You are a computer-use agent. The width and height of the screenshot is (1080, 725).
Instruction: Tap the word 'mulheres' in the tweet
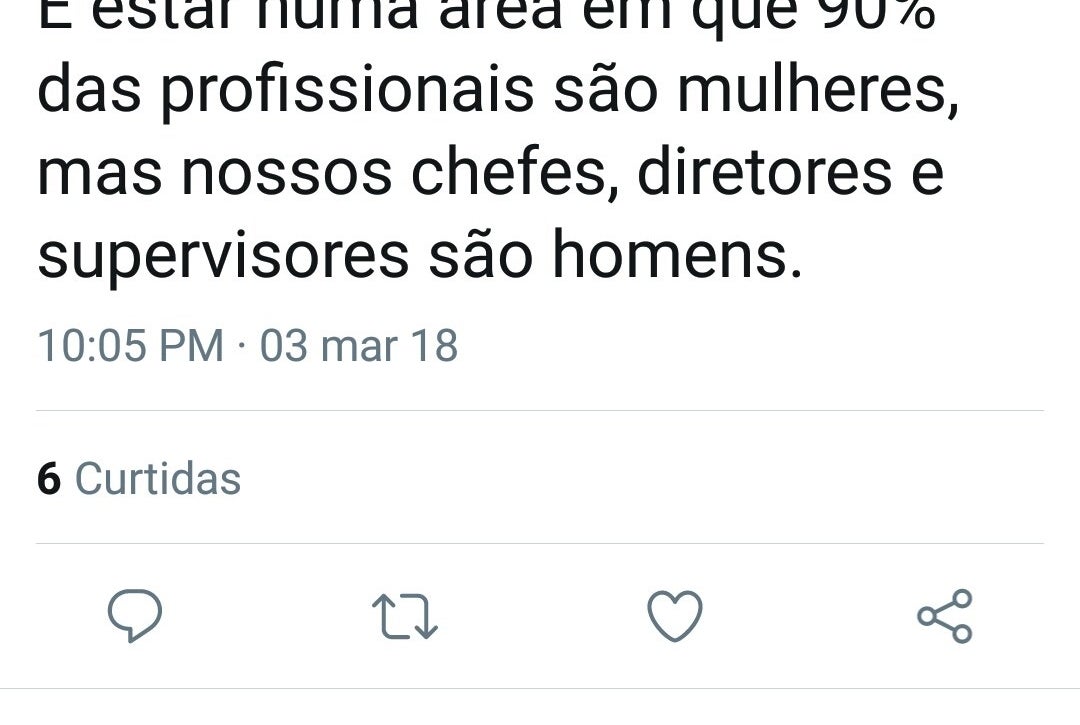click(818, 90)
